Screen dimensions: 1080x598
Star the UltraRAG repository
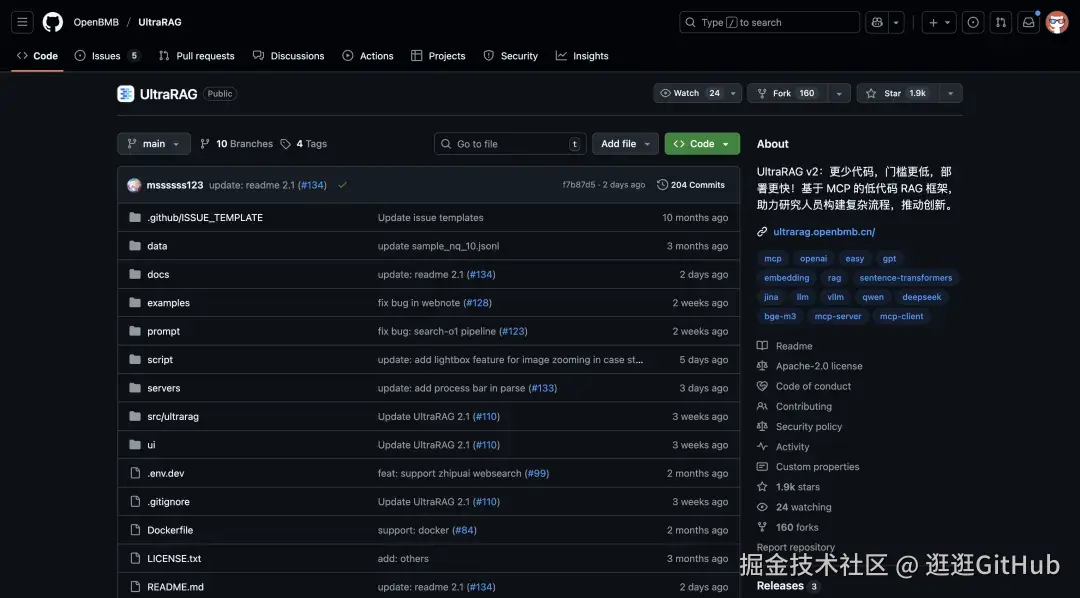pos(897,93)
